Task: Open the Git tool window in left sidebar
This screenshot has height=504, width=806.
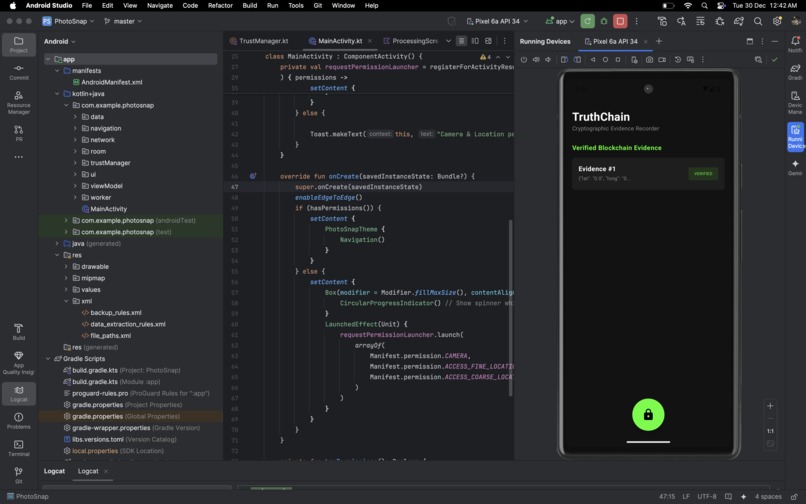Action: click(x=19, y=475)
